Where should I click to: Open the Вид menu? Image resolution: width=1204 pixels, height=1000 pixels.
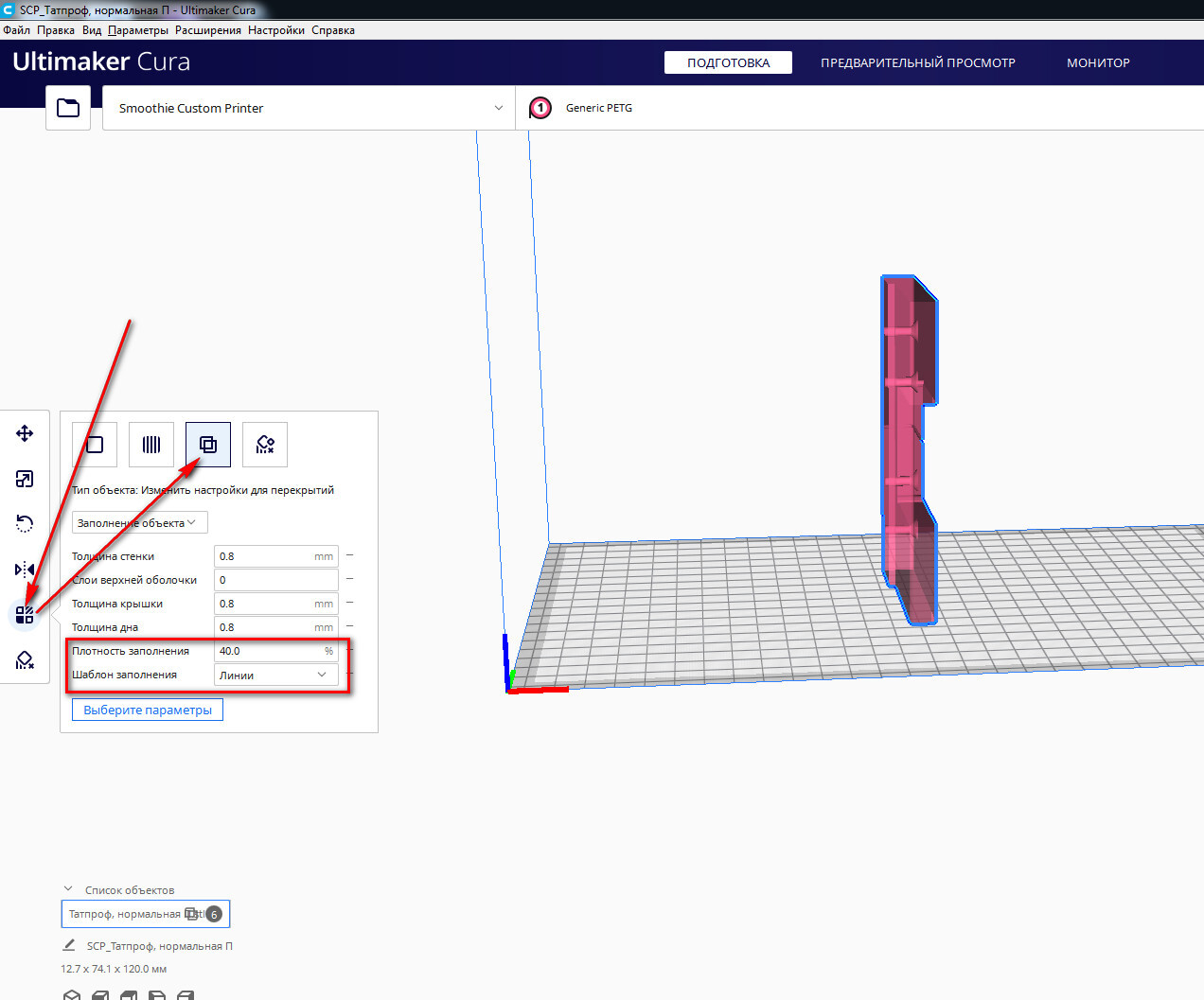click(x=92, y=30)
